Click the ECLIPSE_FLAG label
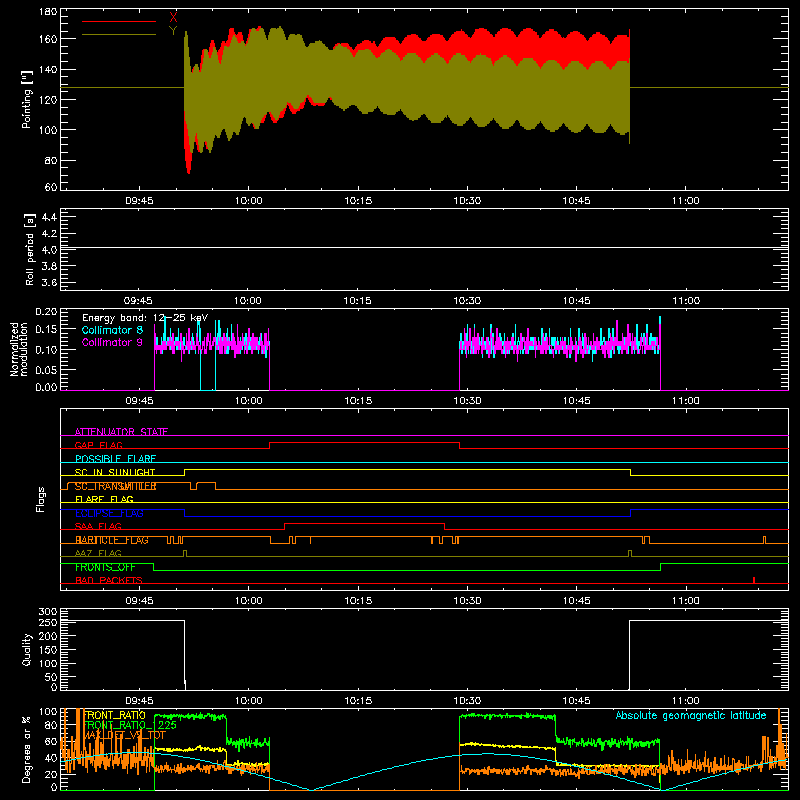This screenshot has width=800, height=800. (109, 513)
